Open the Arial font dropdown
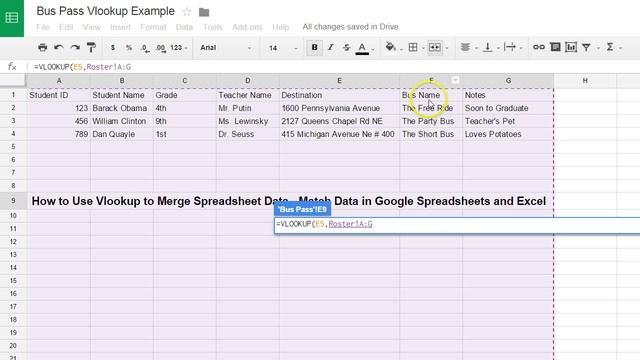Screen dimensions: 640x360 coord(225,47)
